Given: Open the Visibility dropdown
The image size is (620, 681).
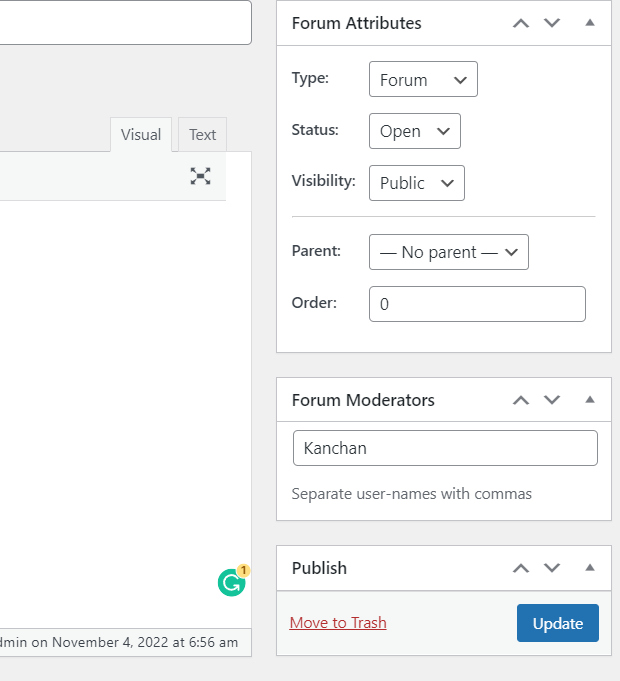Looking at the screenshot, I should [x=416, y=183].
